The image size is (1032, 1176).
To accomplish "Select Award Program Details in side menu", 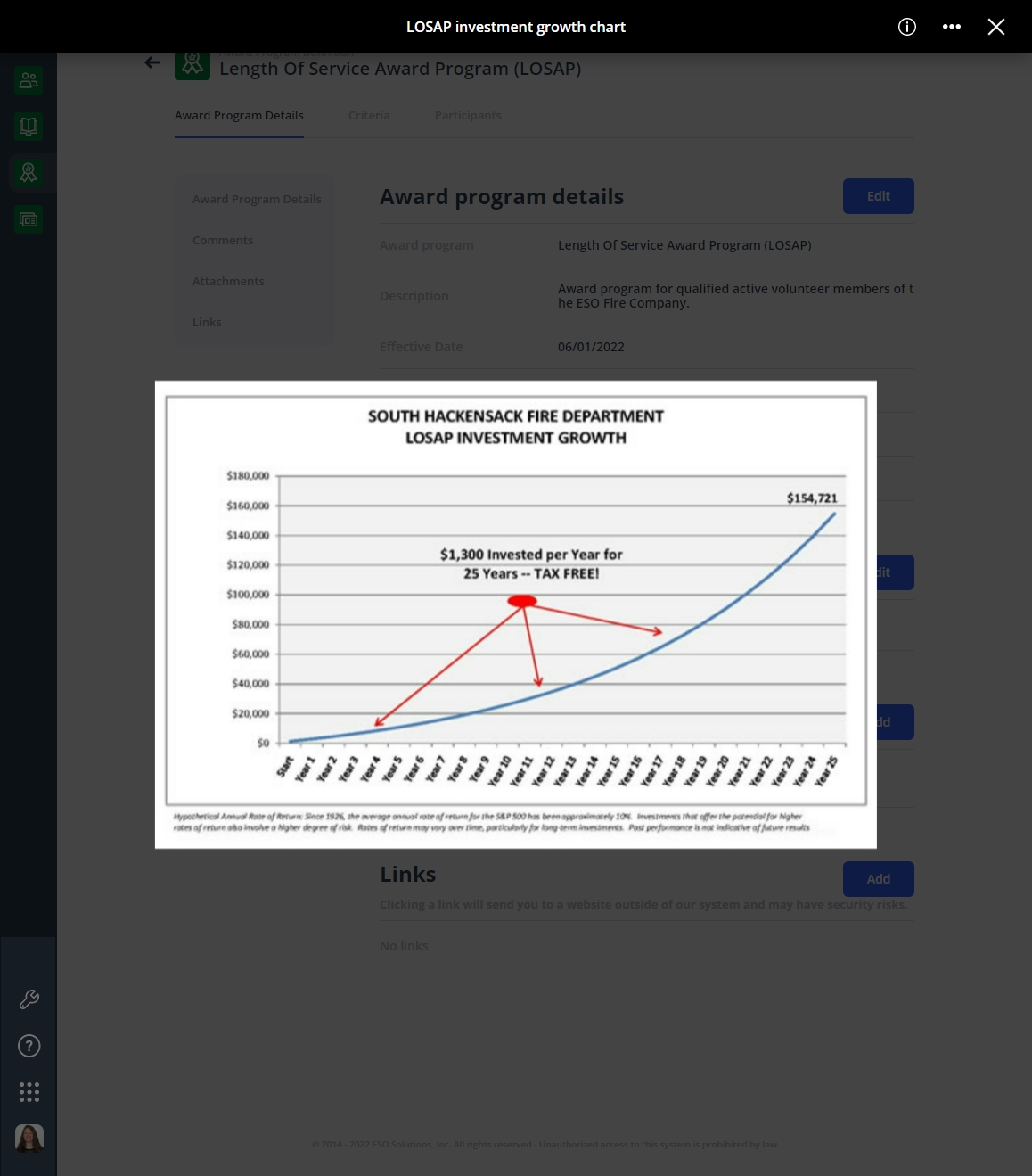I will (x=257, y=200).
